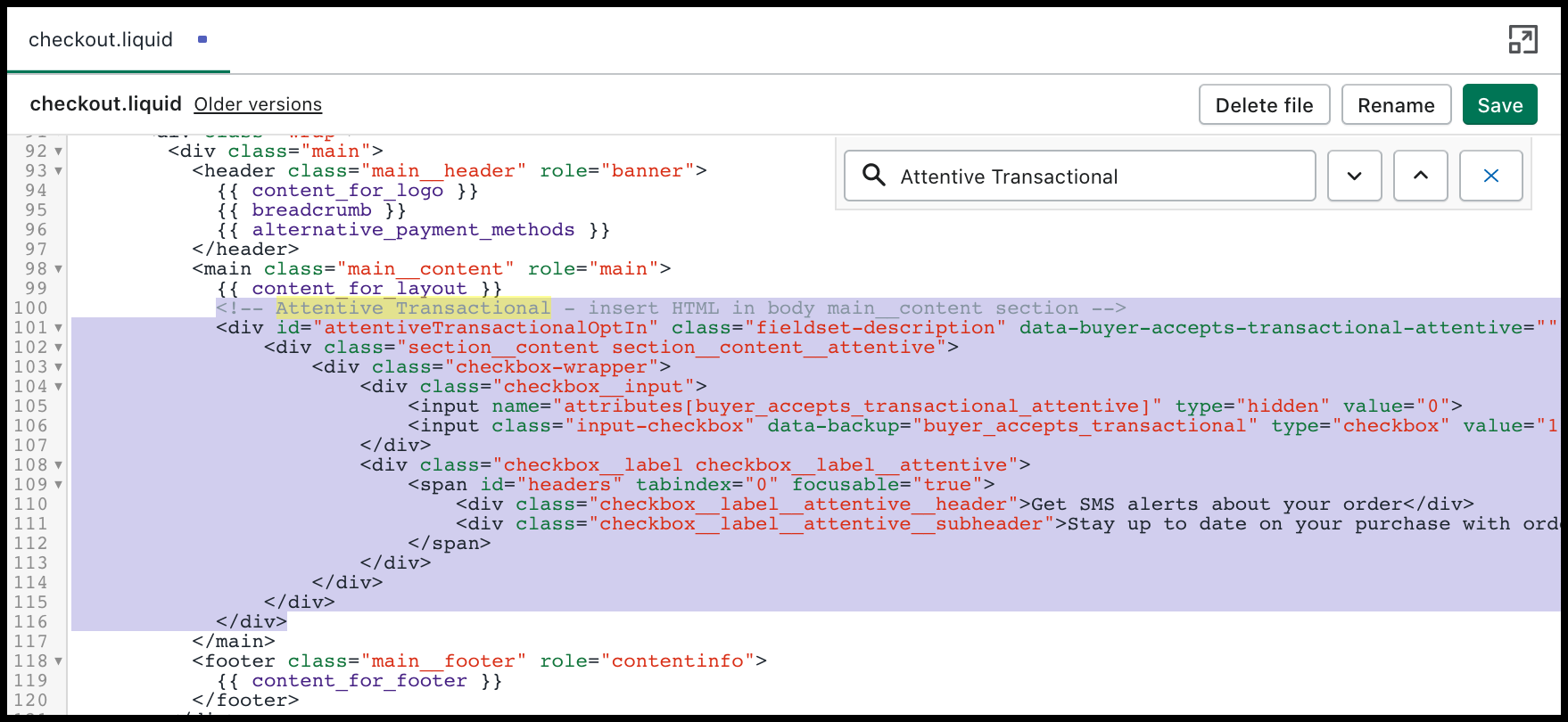Fold the checkbox-wrapper div at line 103

59,367
